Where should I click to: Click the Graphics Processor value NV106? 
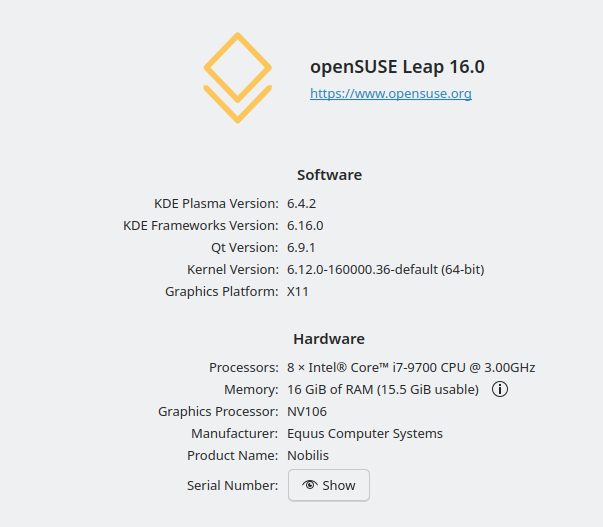pyautogui.click(x=307, y=411)
